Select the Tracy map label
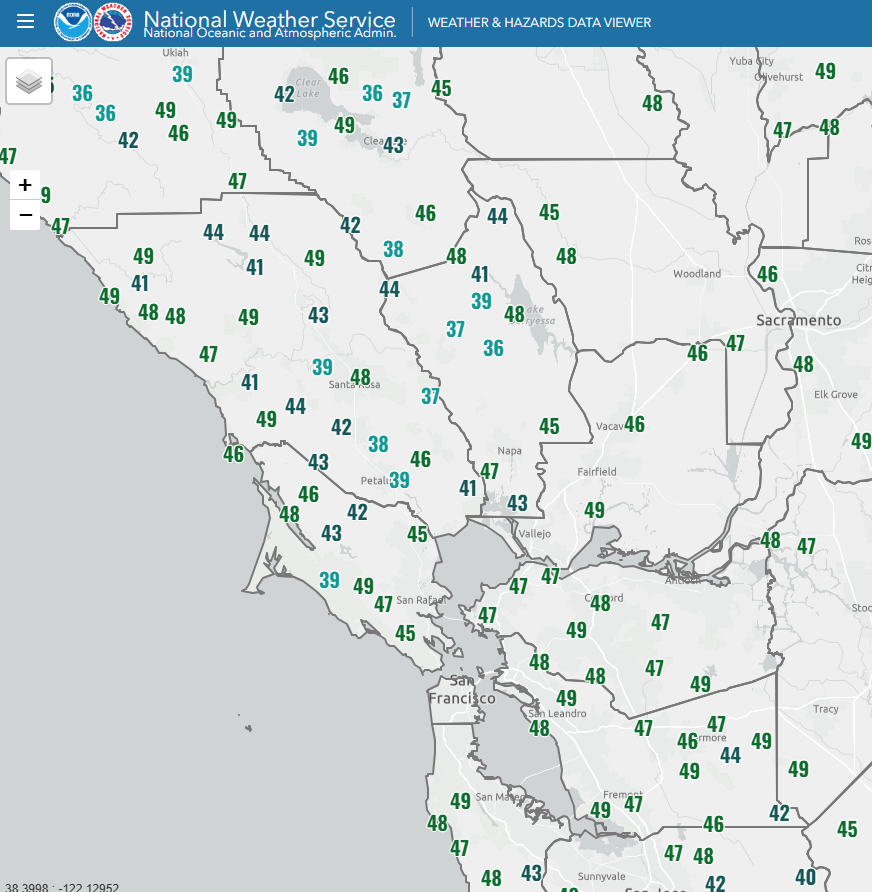Image resolution: width=872 pixels, height=892 pixels. 825,709
